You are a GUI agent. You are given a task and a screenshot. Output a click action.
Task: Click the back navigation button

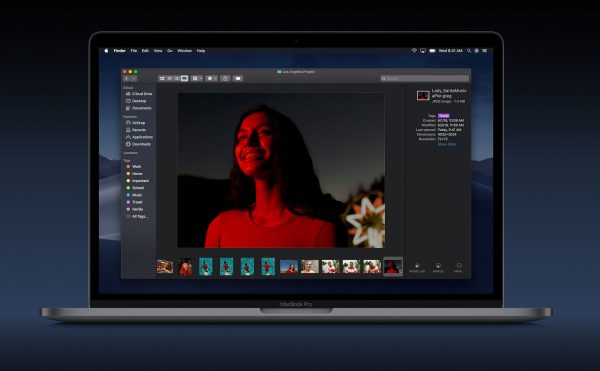tap(127, 78)
